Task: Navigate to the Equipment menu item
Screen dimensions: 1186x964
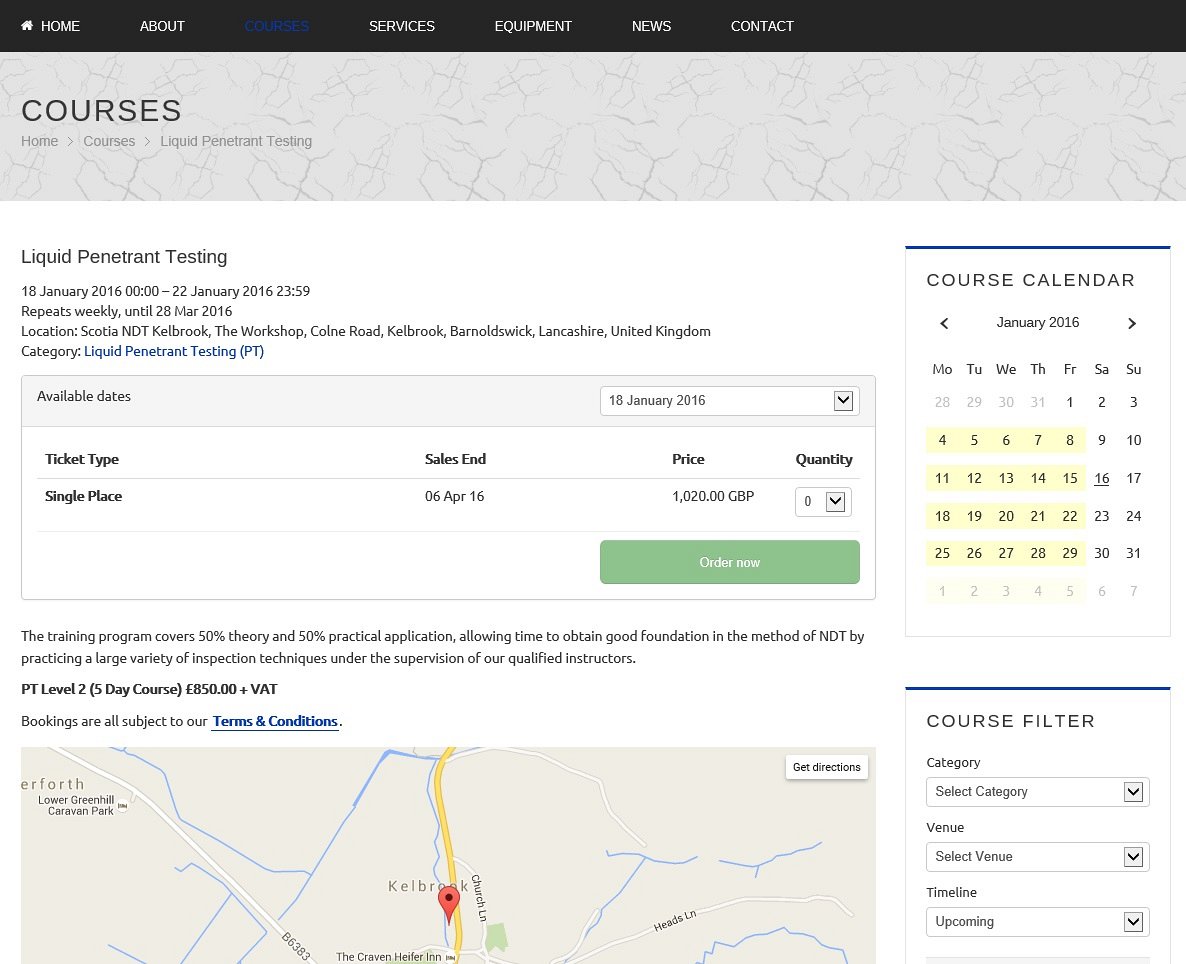Action: (x=533, y=26)
